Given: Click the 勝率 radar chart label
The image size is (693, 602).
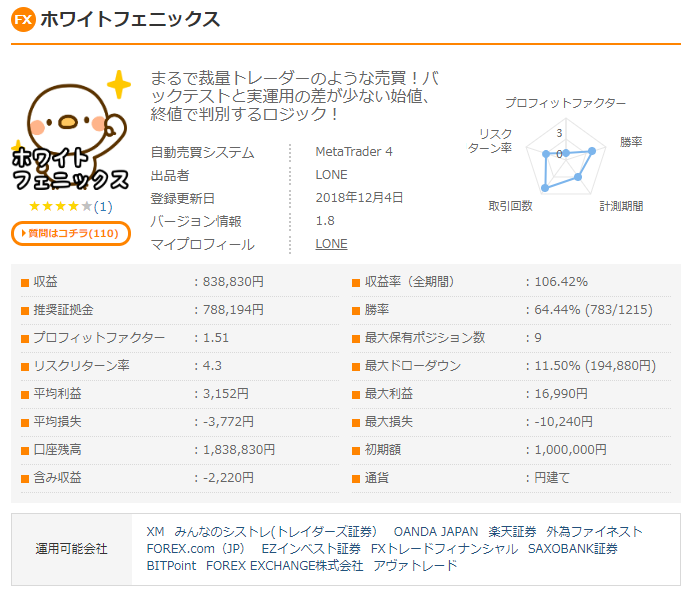Looking at the screenshot, I should coord(631,142).
